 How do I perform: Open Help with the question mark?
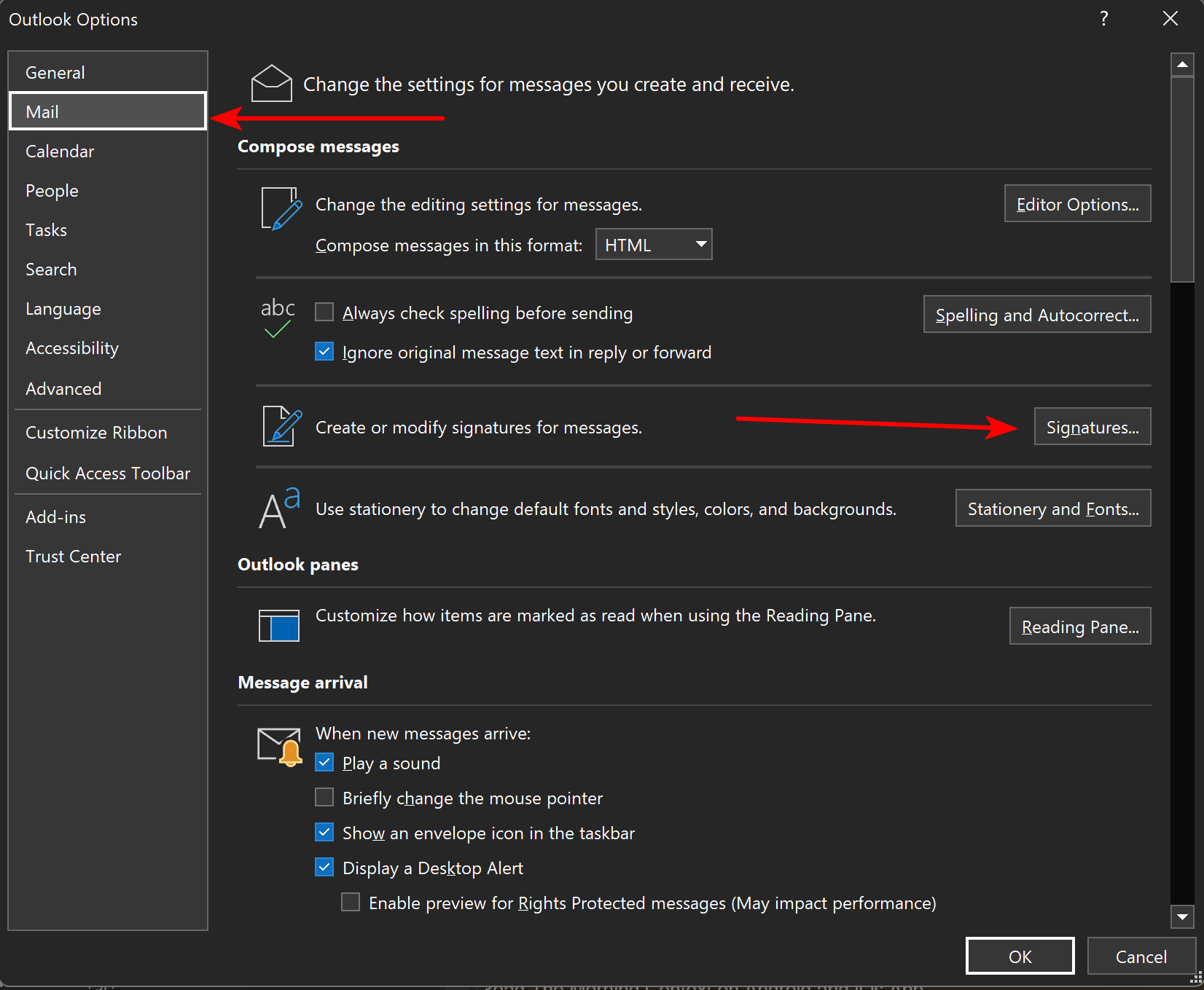click(1104, 19)
